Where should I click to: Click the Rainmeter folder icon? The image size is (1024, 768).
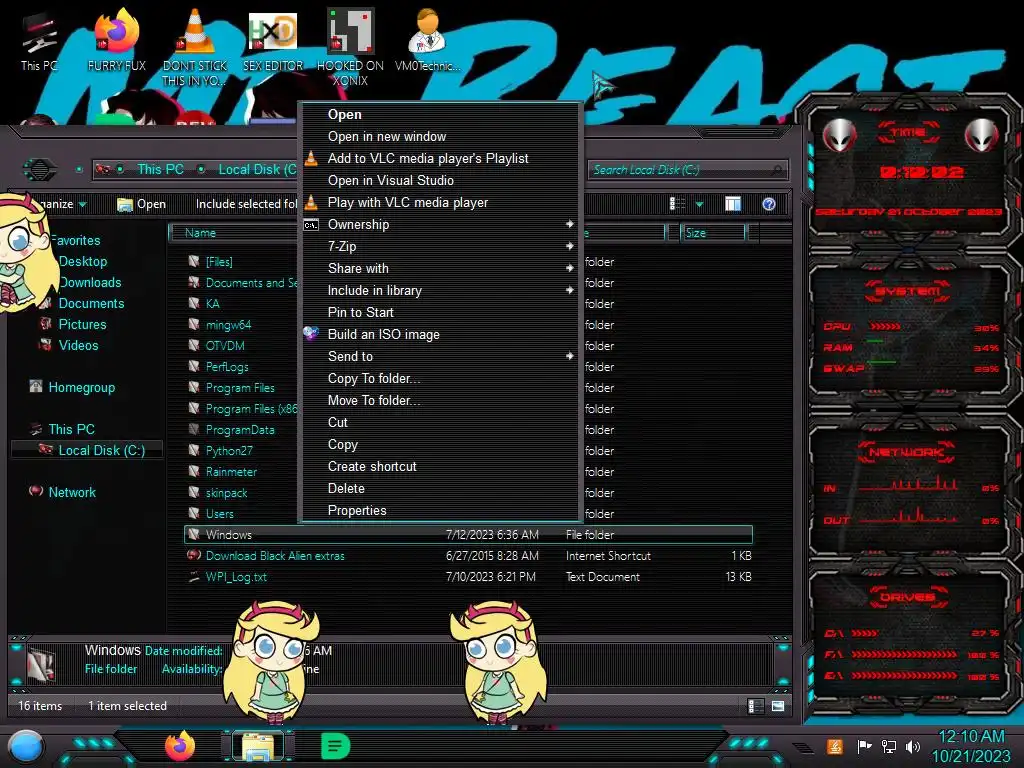point(194,471)
